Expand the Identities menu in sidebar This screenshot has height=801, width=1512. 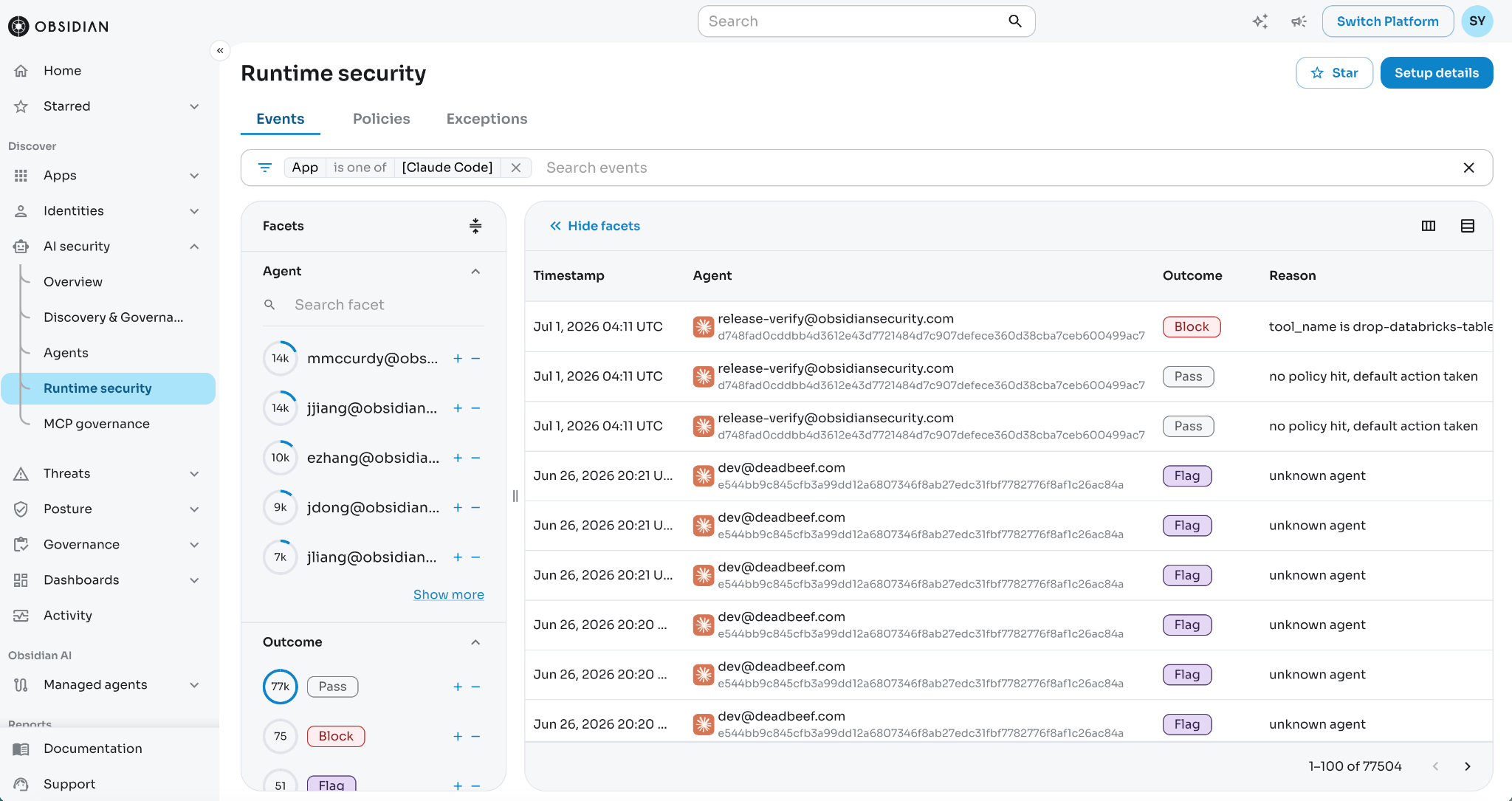pyautogui.click(x=194, y=211)
